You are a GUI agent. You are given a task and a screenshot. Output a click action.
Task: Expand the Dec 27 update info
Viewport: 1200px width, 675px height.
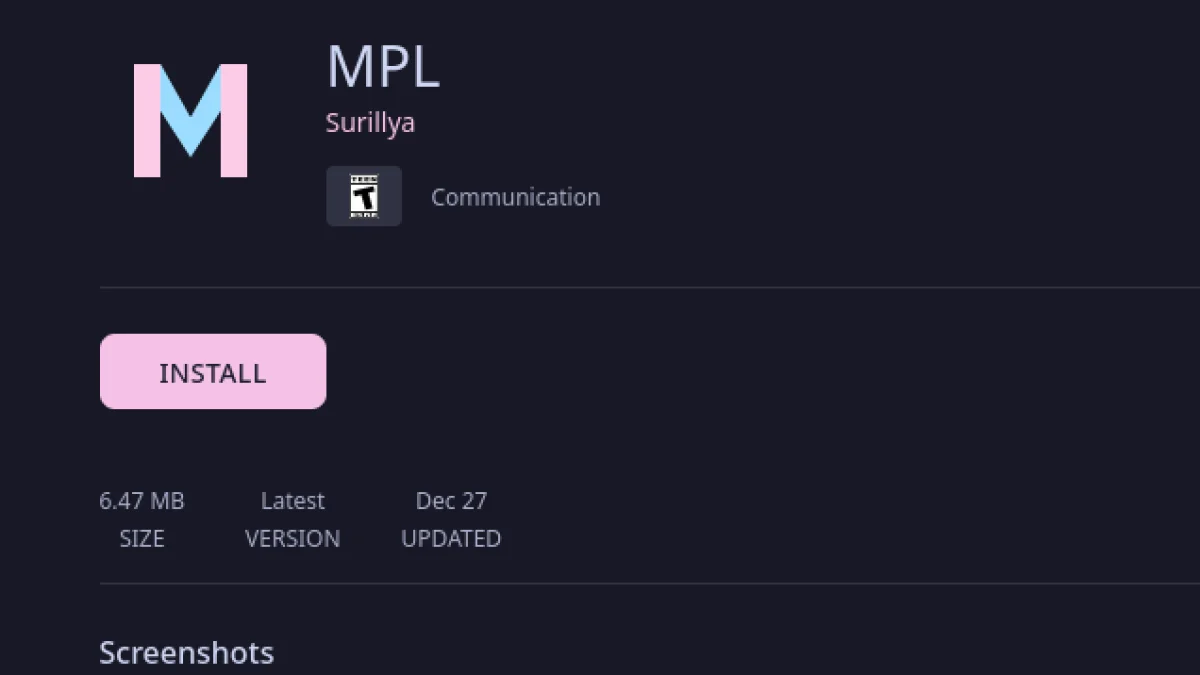(x=451, y=500)
